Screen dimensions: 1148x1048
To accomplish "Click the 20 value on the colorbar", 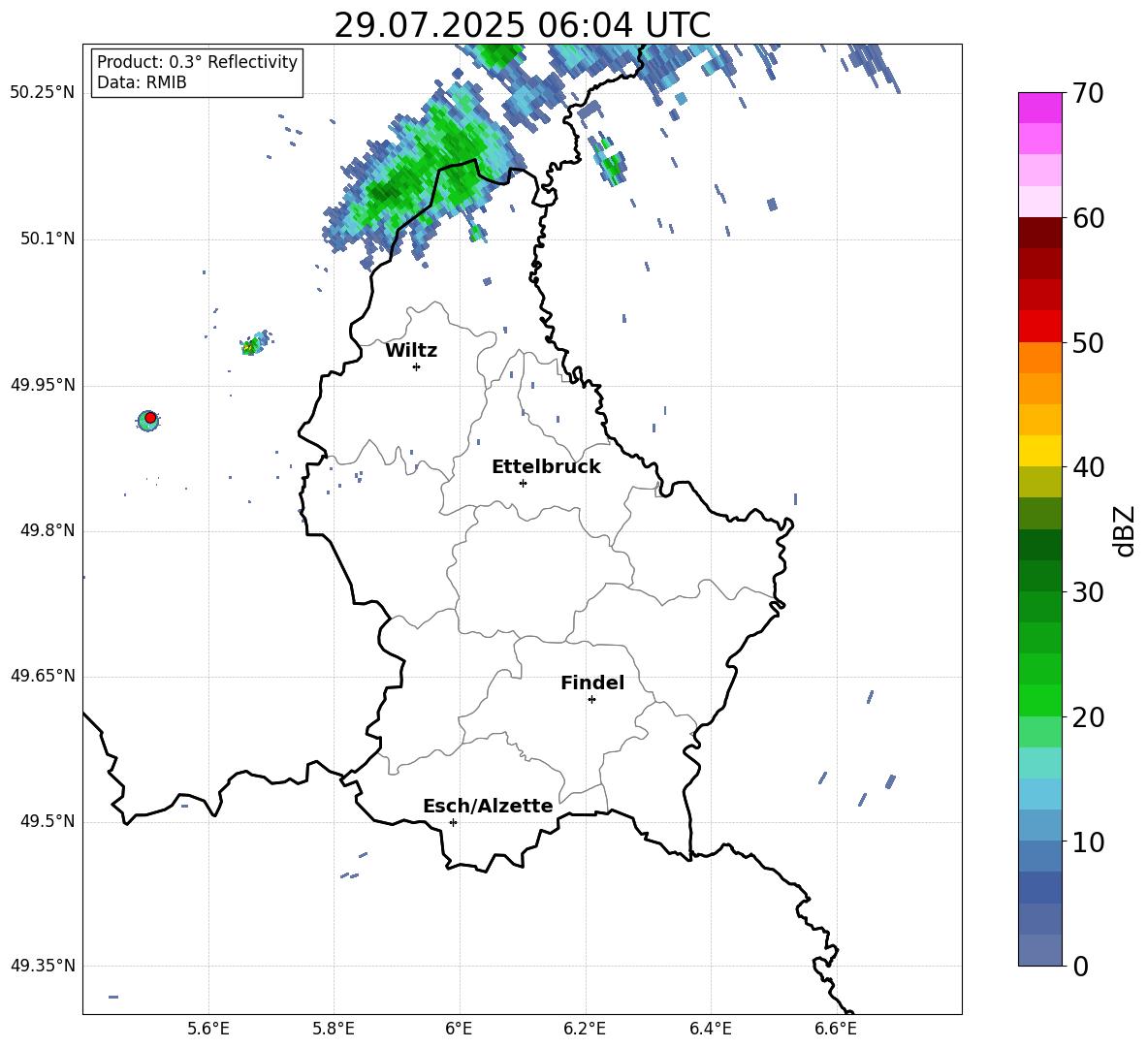I will point(1088,717).
